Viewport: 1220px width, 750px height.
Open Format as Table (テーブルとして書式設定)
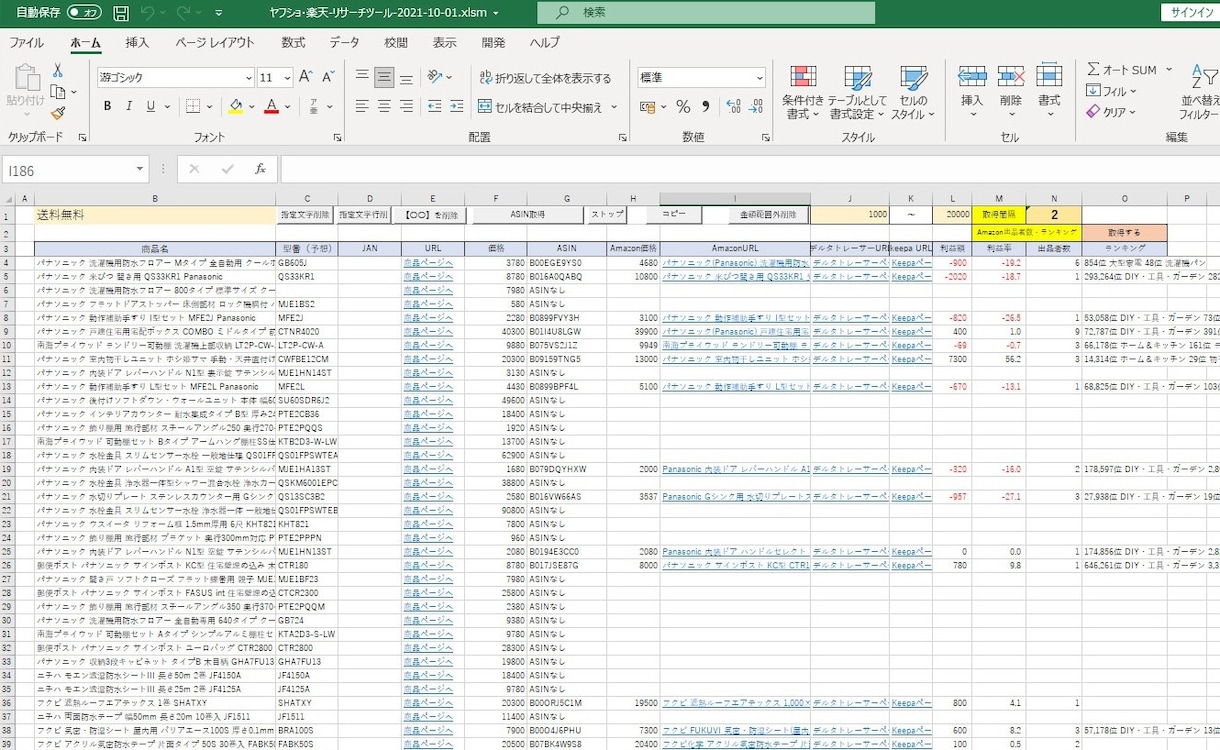coord(858,92)
